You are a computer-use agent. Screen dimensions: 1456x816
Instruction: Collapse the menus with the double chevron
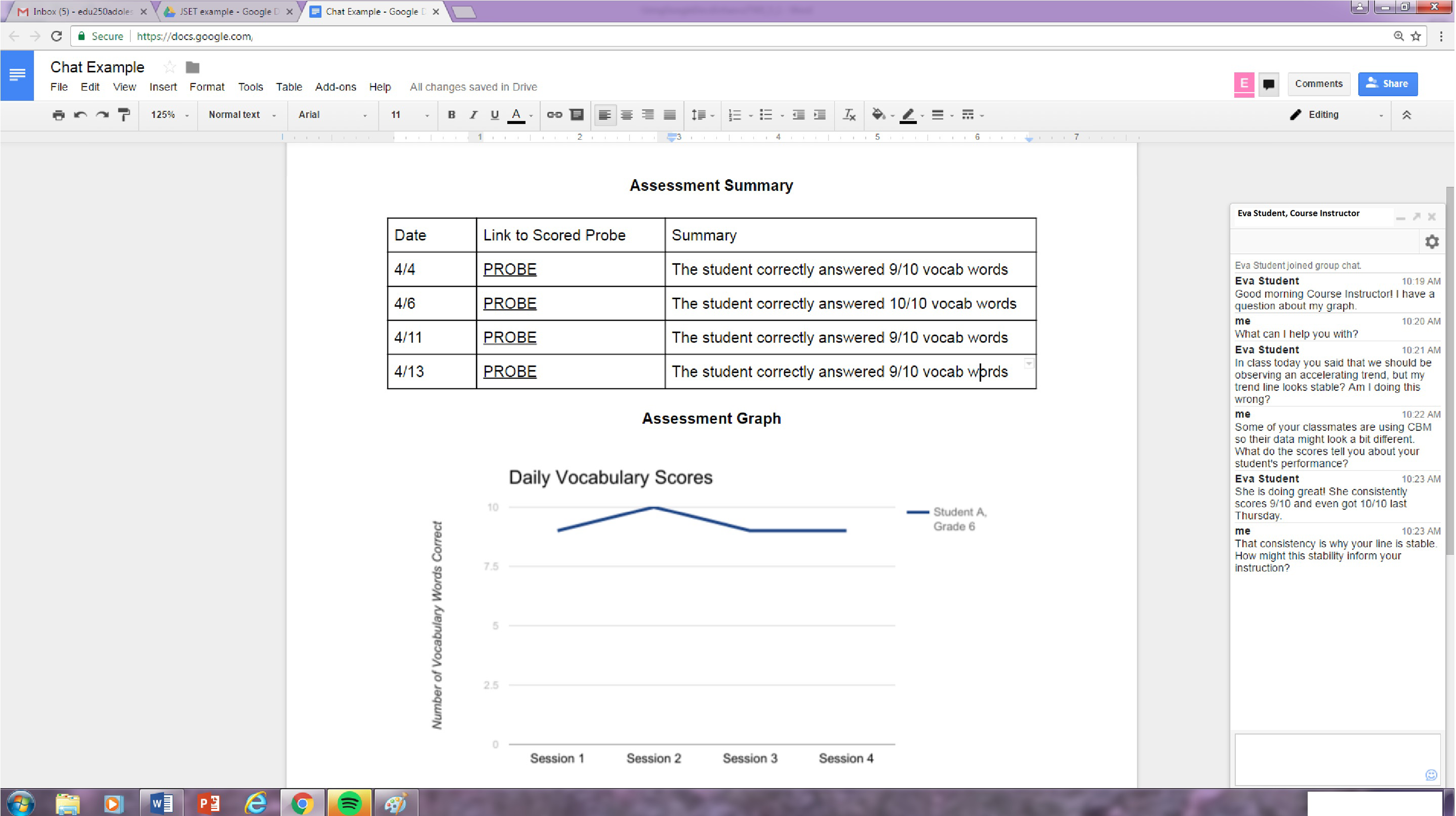(x=1407, y=115)
